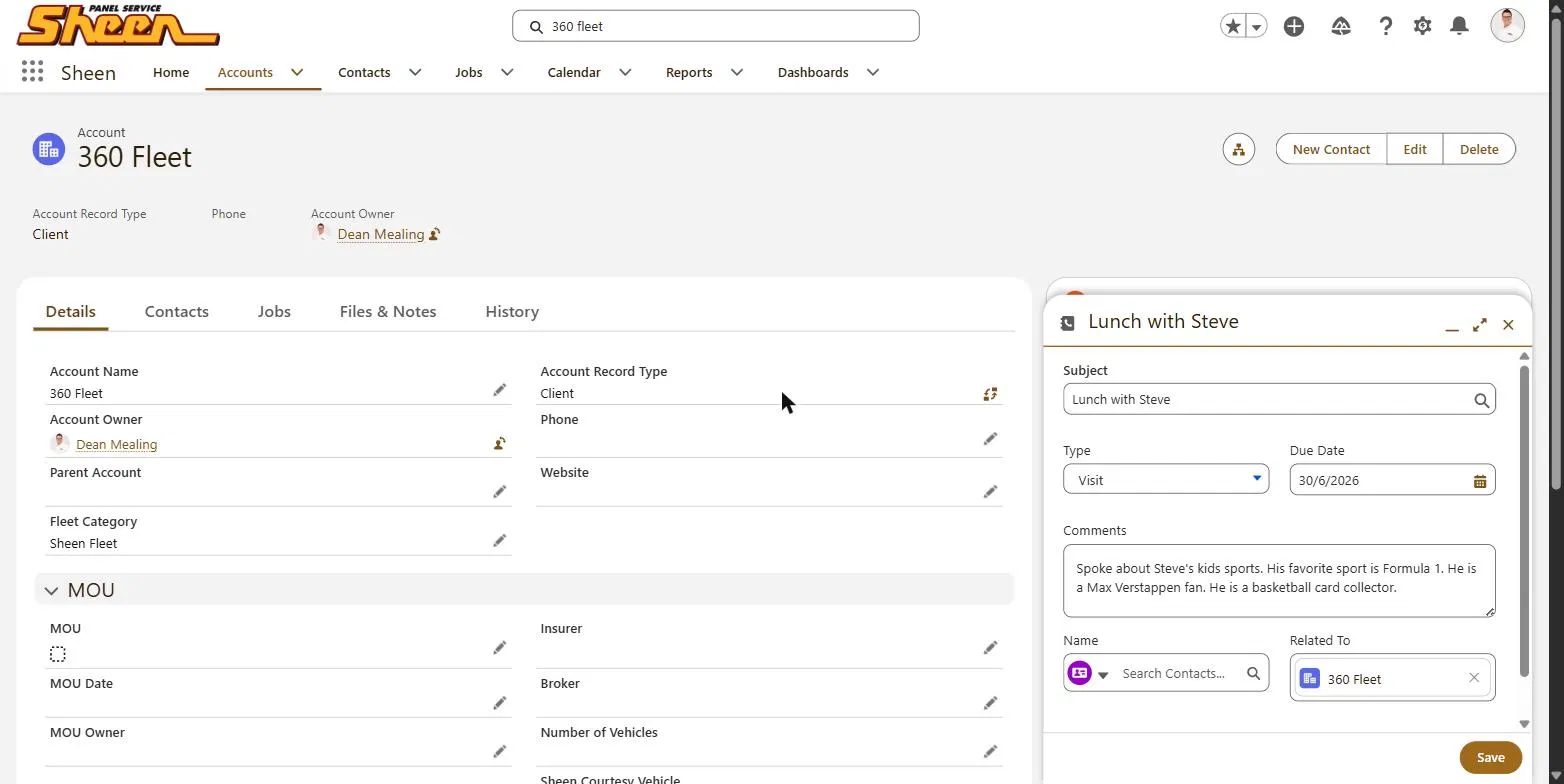This screenshot has width=1564, height=784.
Task: Change Account Owner icon in Details
Action: [499, 443]
